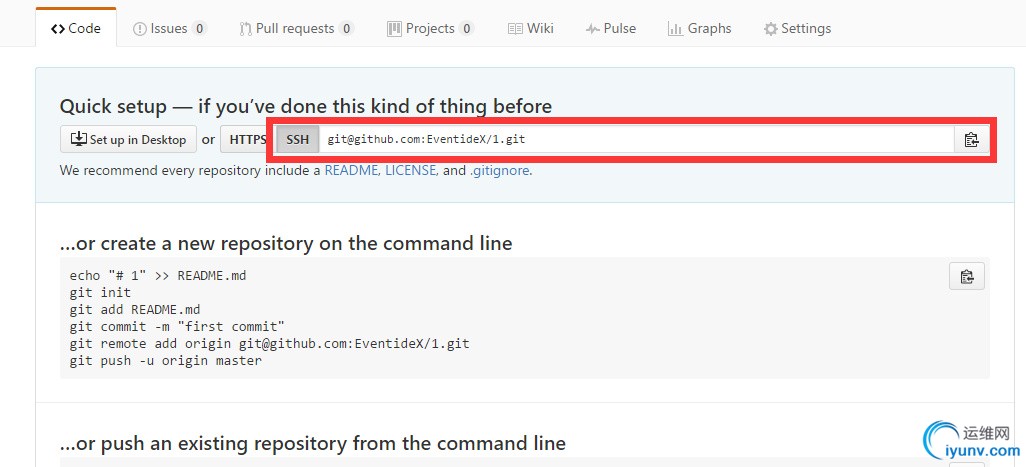Copy the SSH clone URL to clipboard
The width and height of the screenshot is (1026, 467).
[971, 140]
